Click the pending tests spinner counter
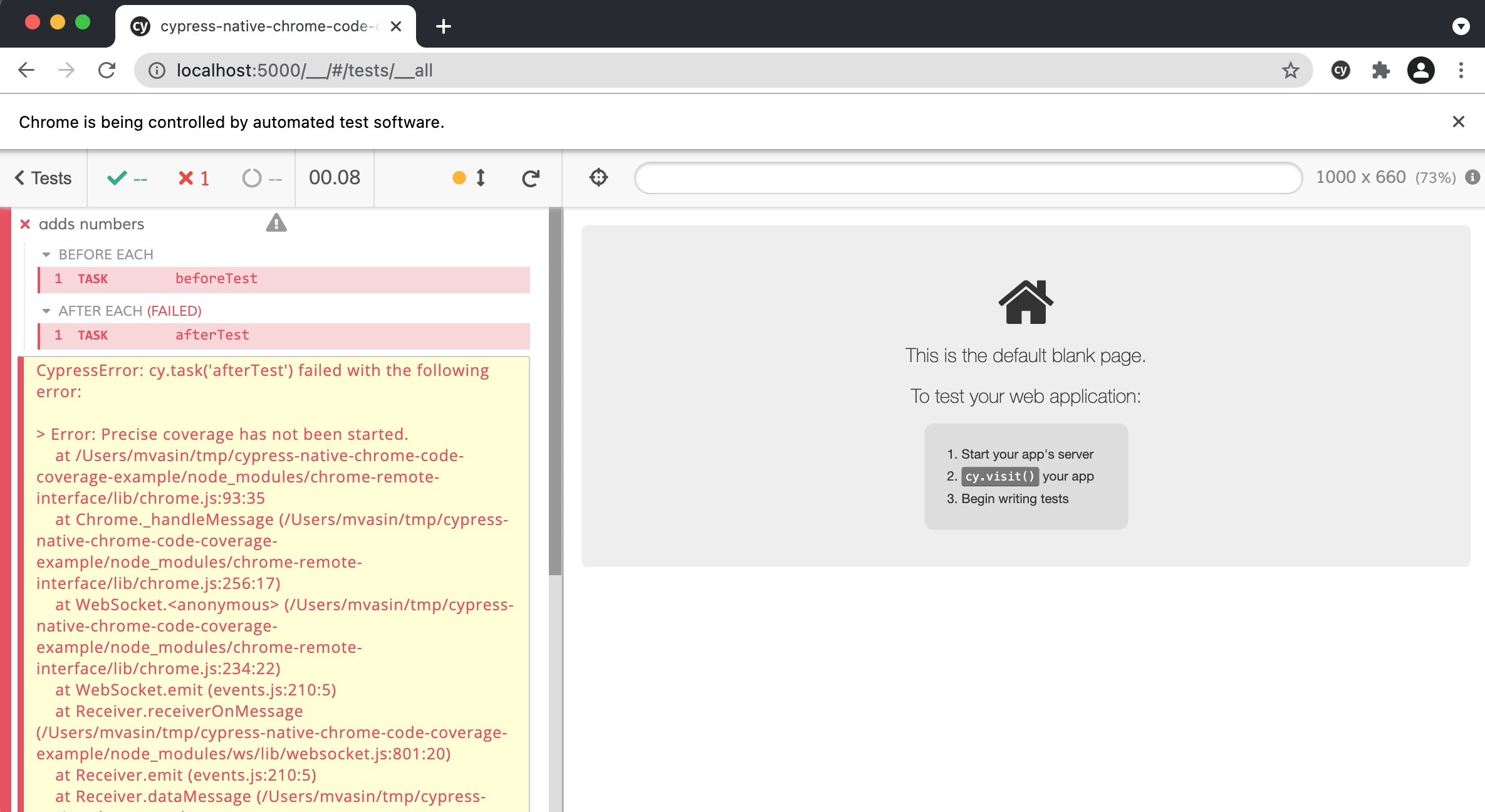Viewport: 1485px width, 812px height. pyautogui.click(x=262, y=178)
